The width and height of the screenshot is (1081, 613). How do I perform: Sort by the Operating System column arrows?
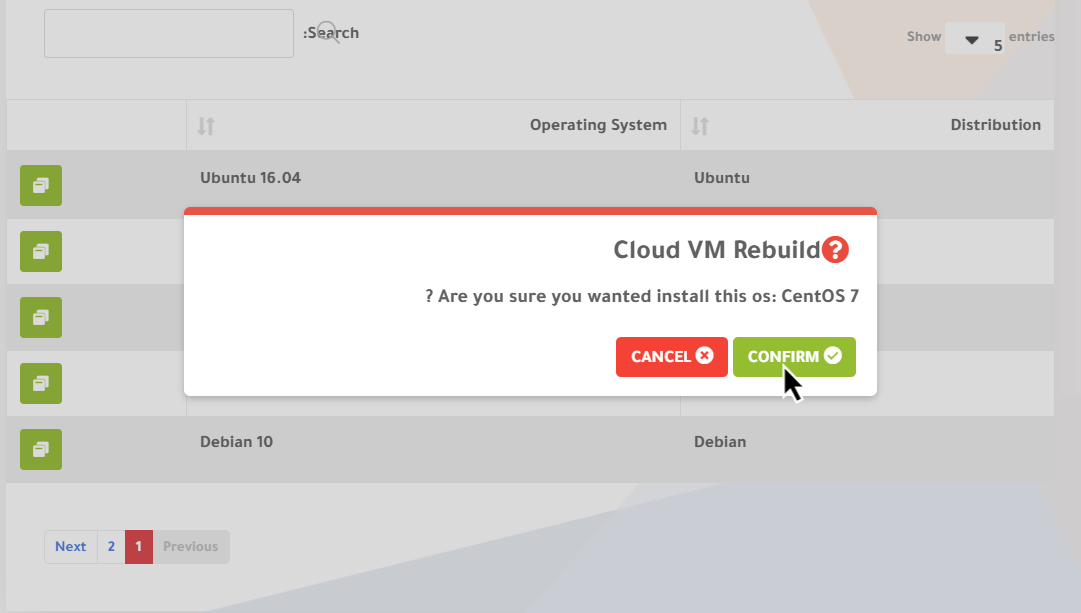click(x=206, y=126)
